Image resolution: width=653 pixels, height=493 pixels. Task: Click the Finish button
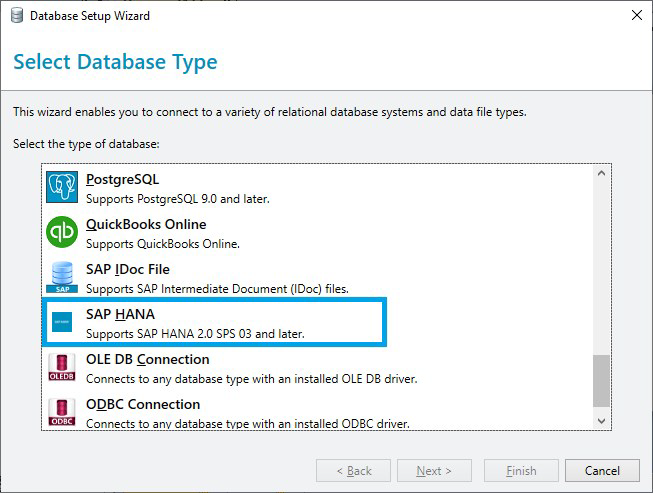coord(521,471)
